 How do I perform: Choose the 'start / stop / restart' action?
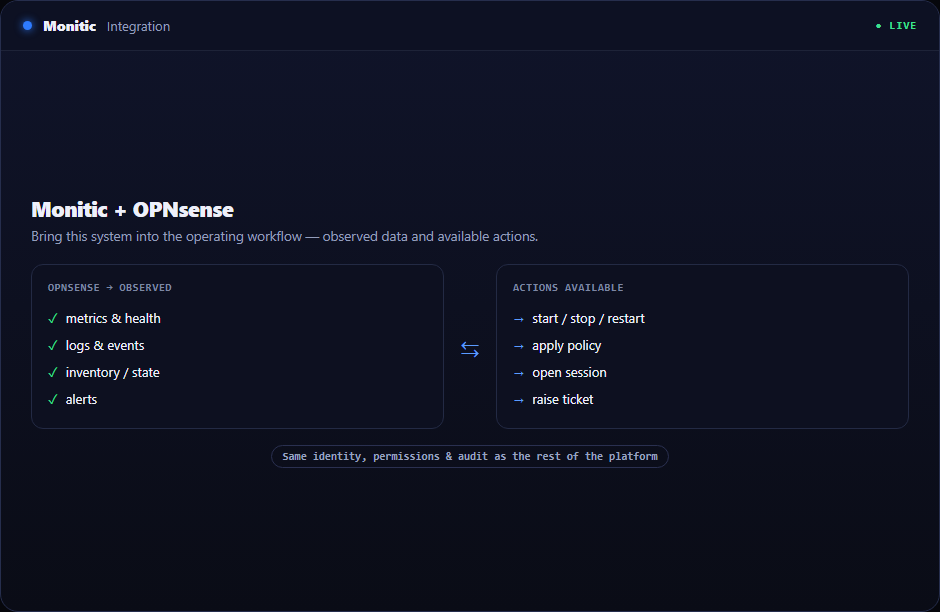pos(588,318)
